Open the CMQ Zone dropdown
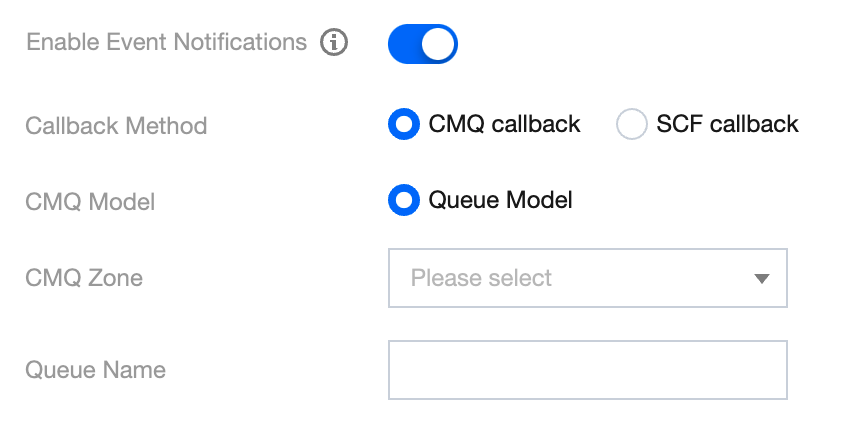Screen dimensions: 862x428 click(x=587, y=278)
